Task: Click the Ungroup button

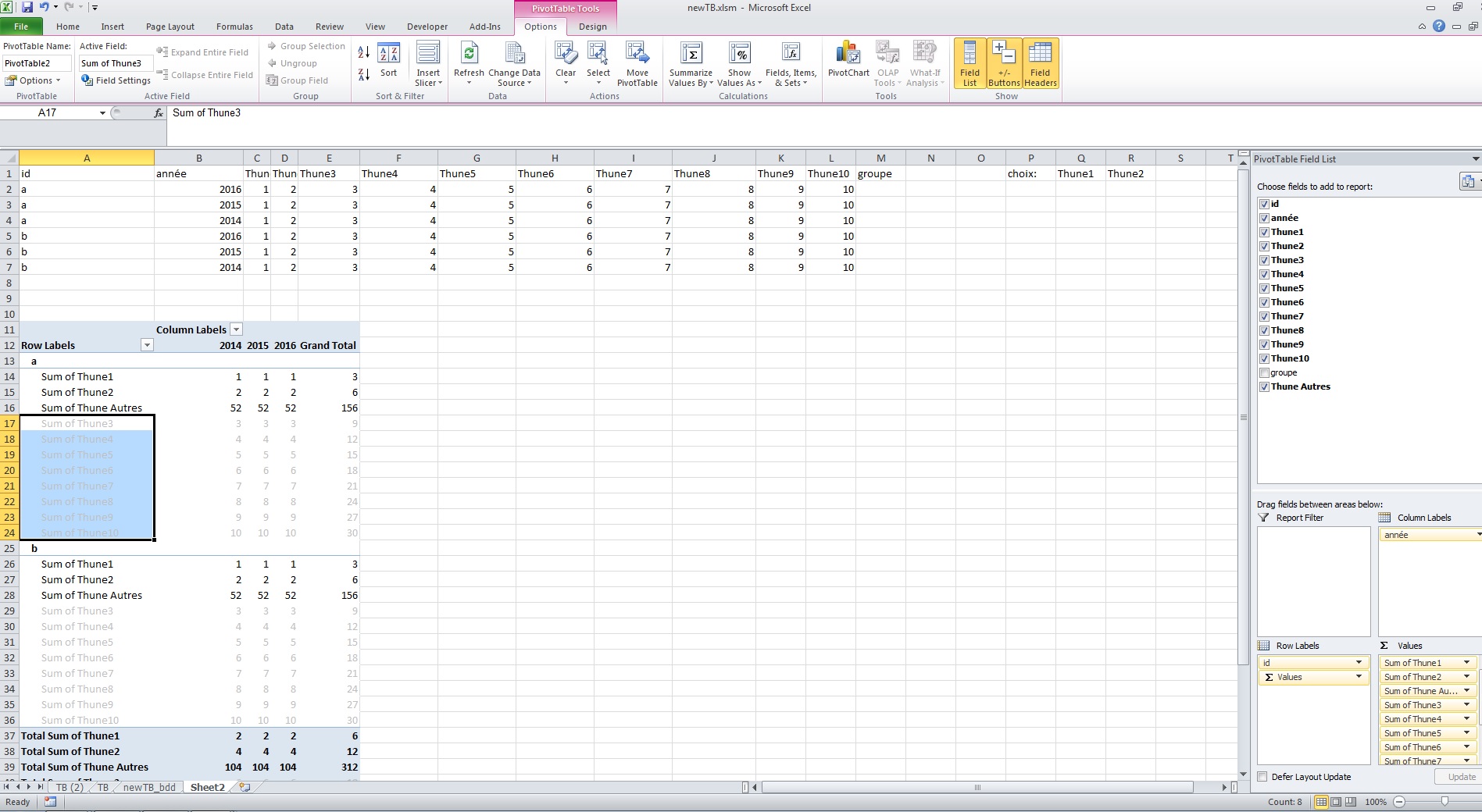Action: coord(291,63)
